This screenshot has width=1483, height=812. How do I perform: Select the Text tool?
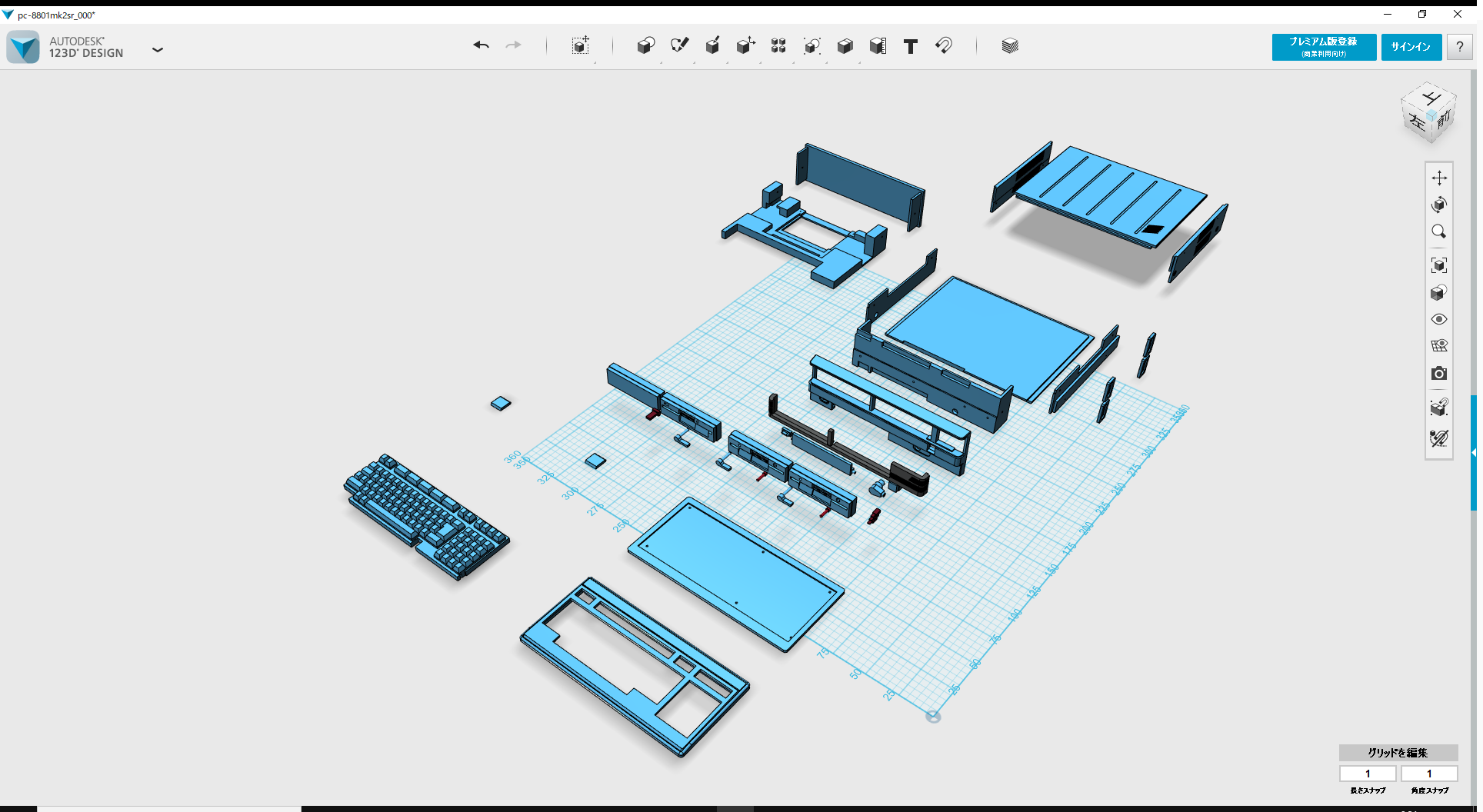[910, 46]
